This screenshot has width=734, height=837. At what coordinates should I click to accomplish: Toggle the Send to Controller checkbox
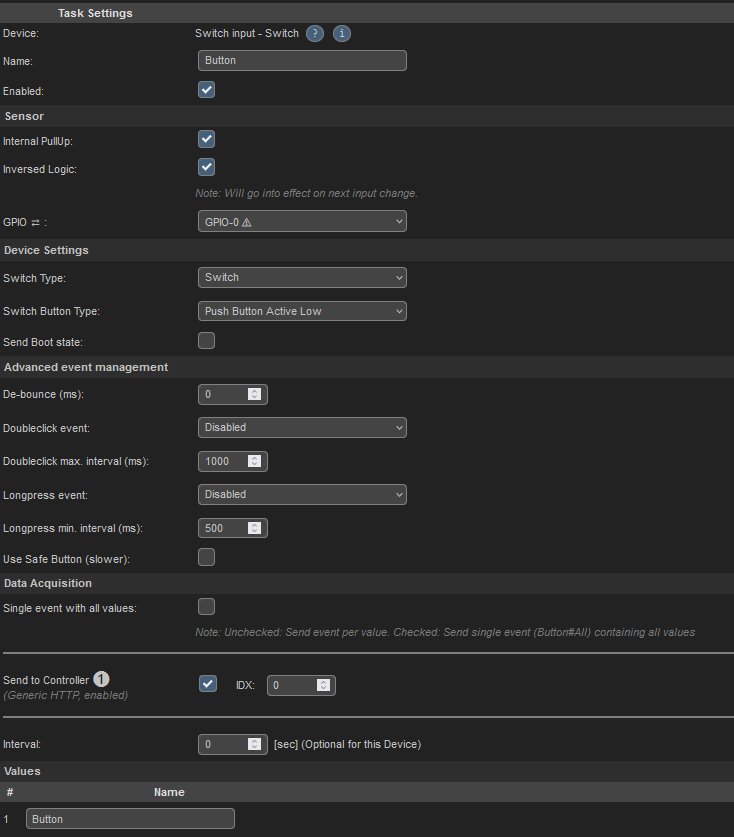coord(208,684)
